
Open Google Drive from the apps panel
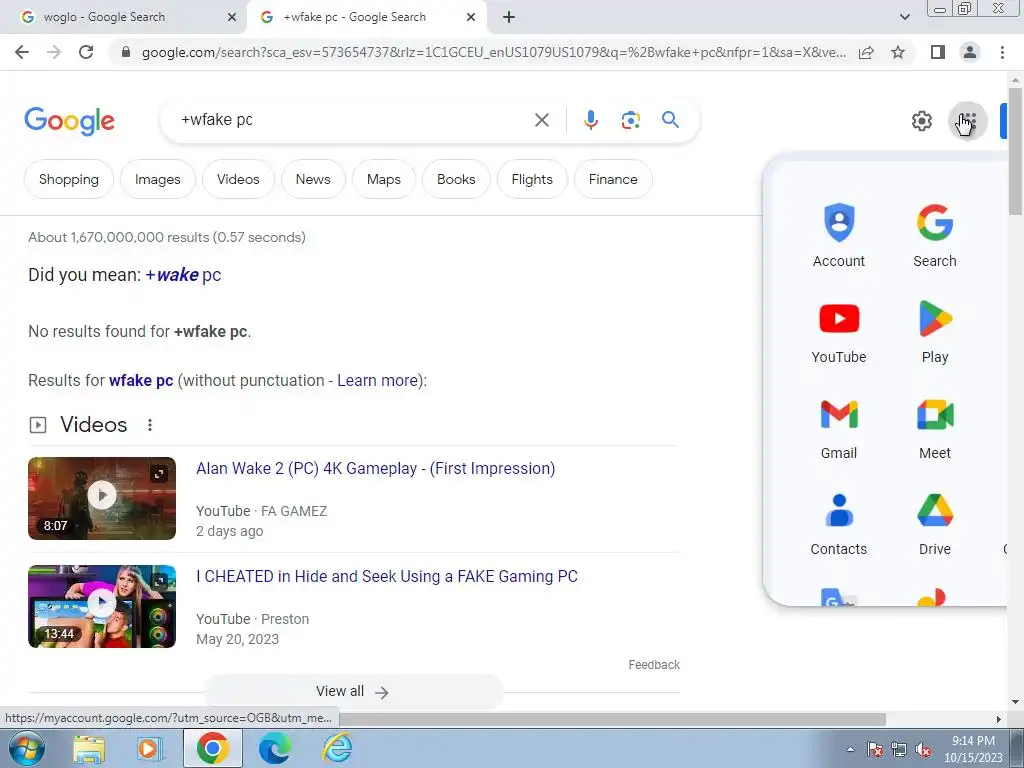pyautogui.click(x=935, y=524)
